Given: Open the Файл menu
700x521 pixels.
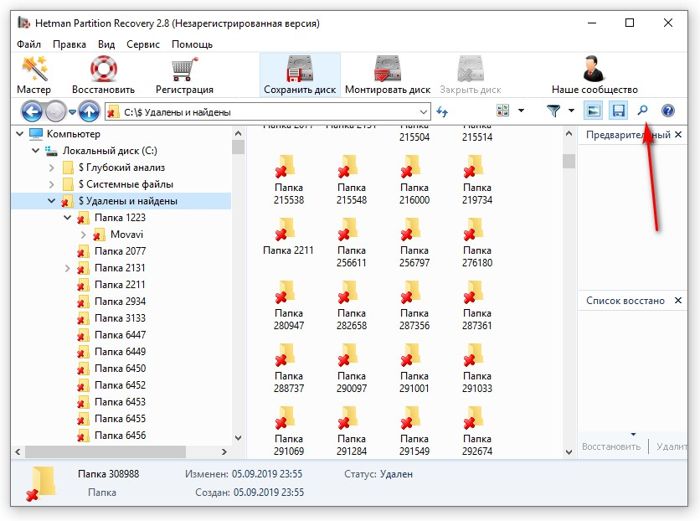Looking at the screenshot, I should (29, 44).
